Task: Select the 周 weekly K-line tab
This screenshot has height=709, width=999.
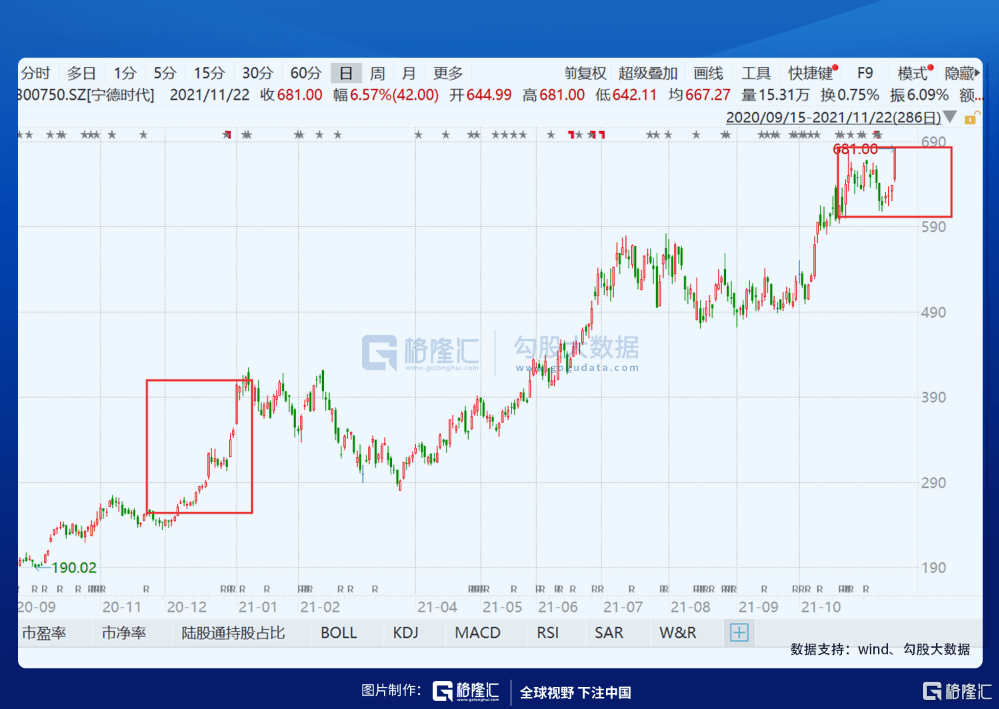Action: point(377,73)
